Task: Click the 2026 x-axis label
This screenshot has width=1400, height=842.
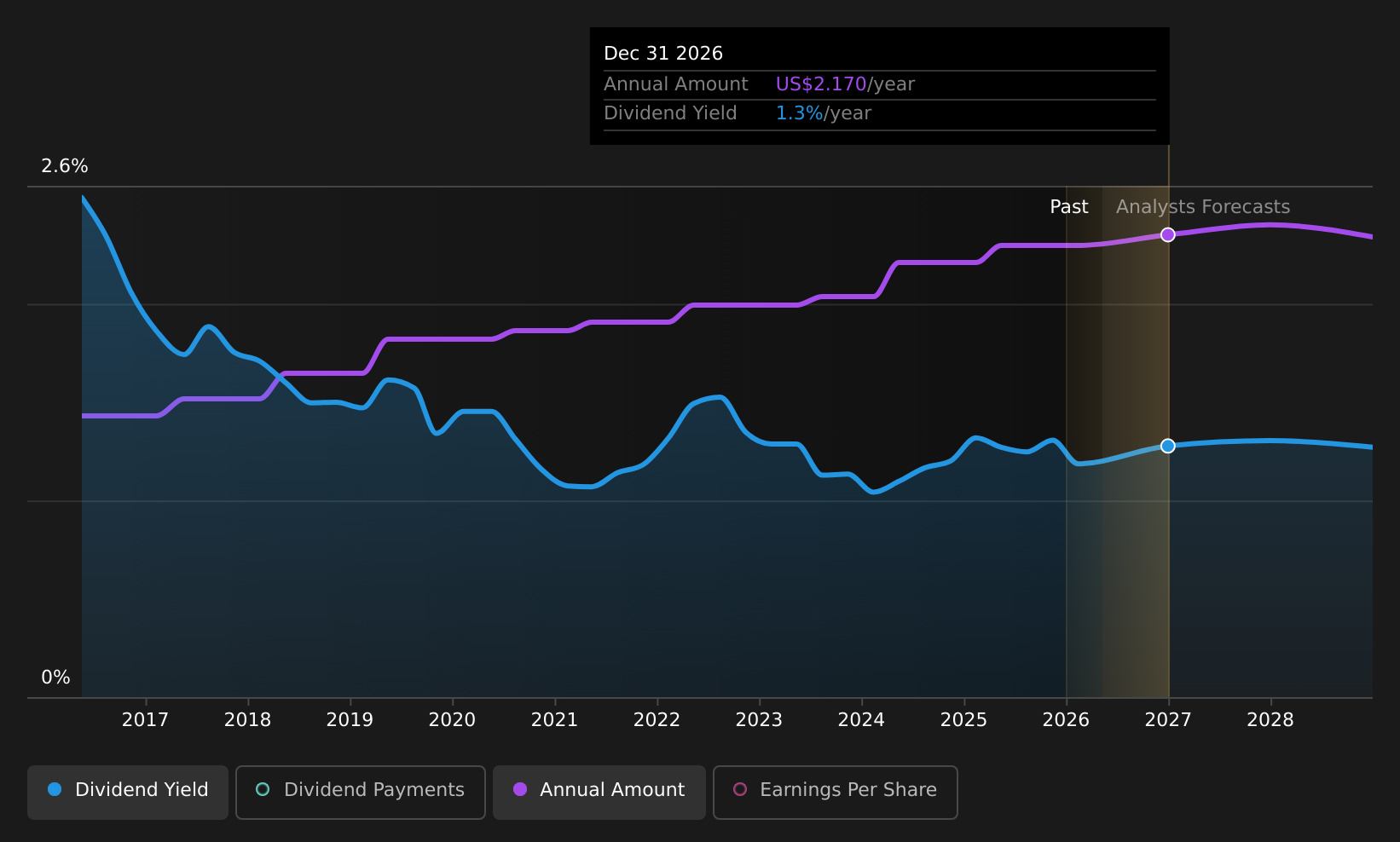Action: (1066, 720)
